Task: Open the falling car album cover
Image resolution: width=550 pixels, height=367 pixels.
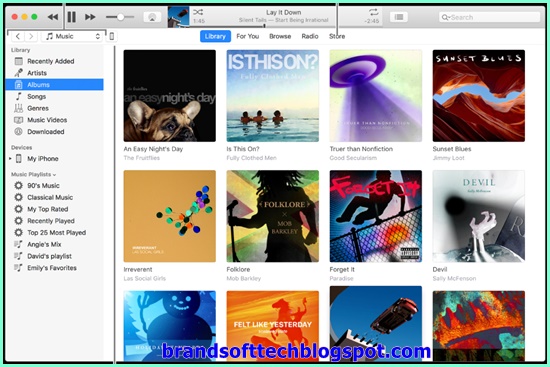Action: pos(376,323)
